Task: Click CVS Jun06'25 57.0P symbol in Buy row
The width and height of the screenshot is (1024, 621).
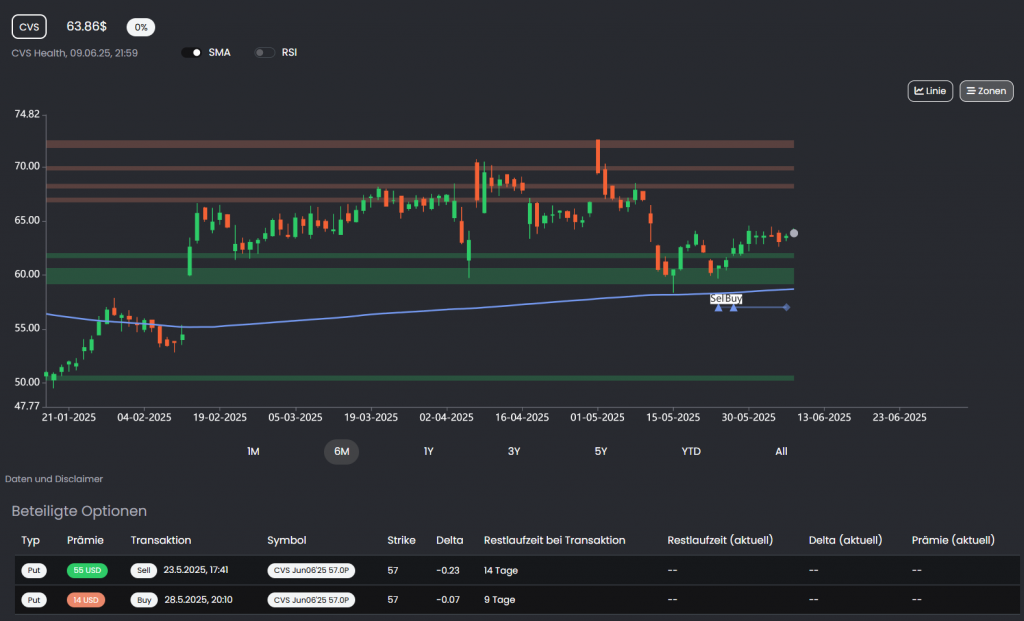Action: click(311, 600)
